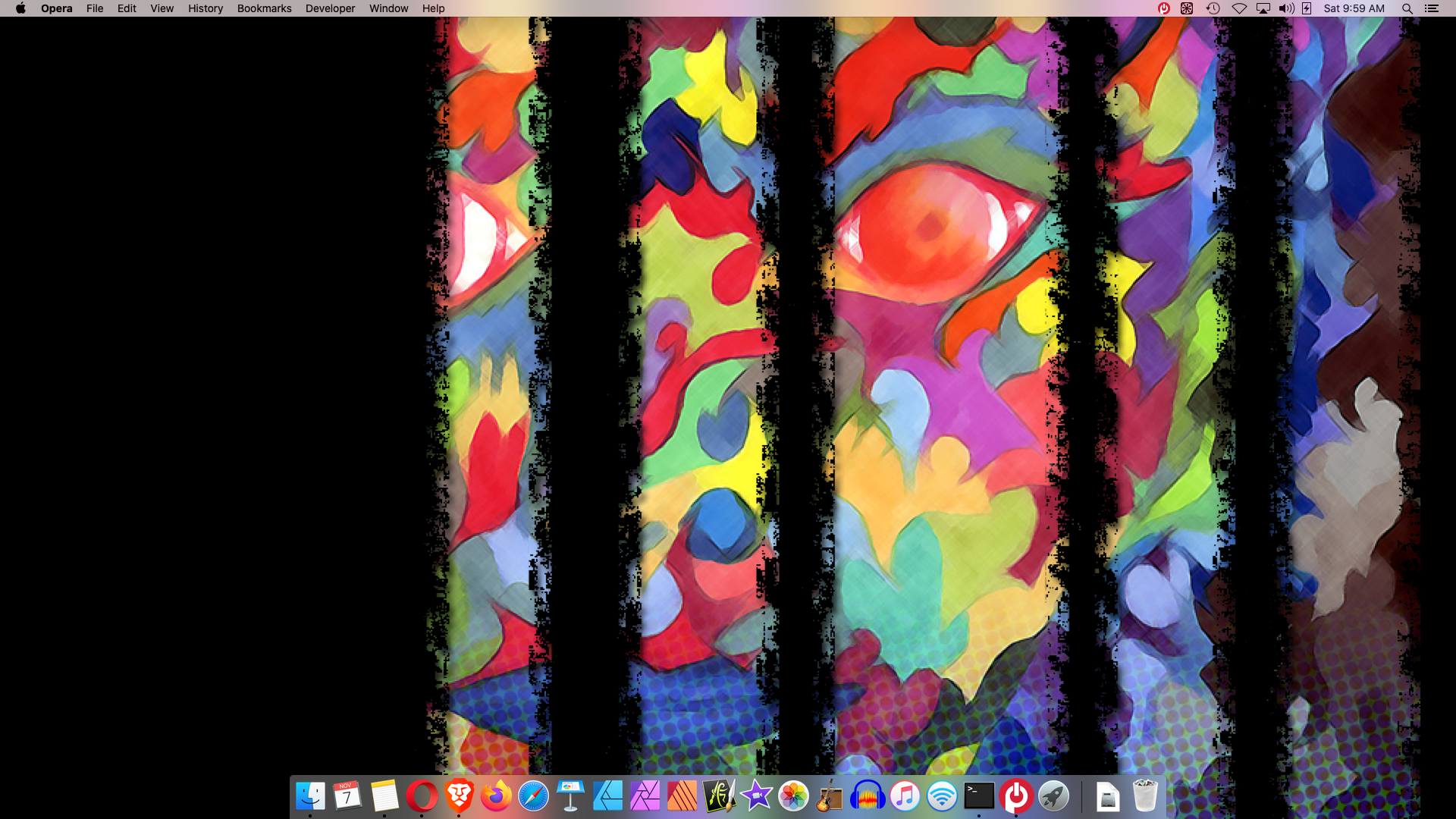
Task: Open Keynote from the Dock
Action: (570, 796)
